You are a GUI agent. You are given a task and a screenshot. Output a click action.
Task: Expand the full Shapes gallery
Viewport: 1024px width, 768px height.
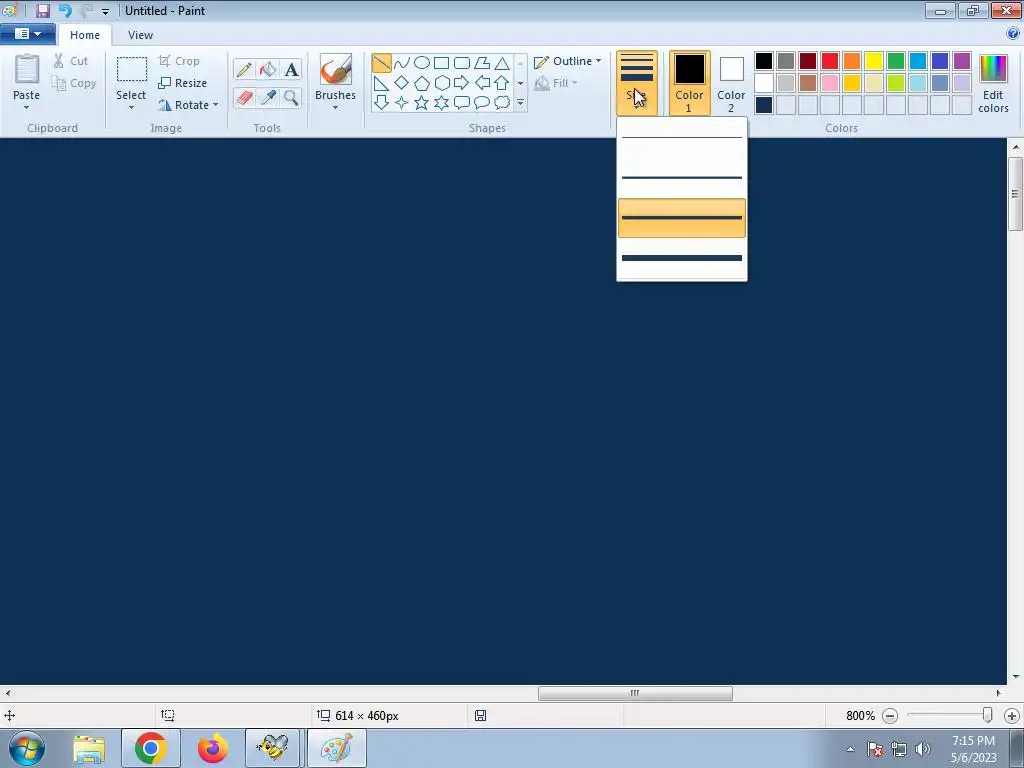pos(520,103)
